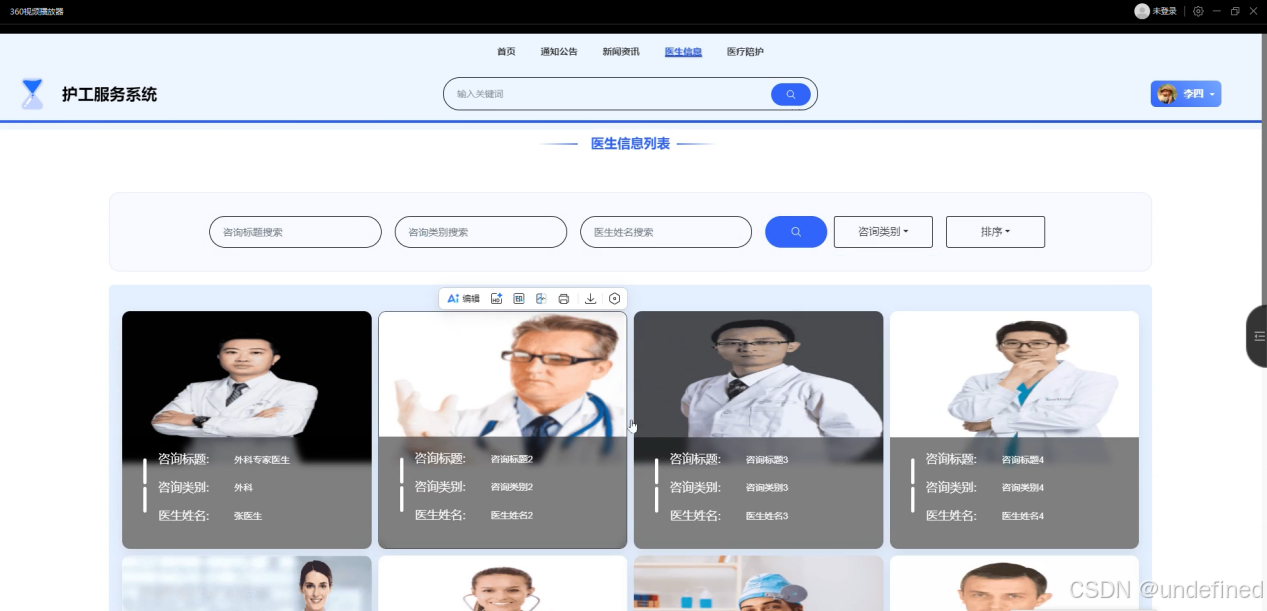Click the text 医生姓名2
Screen dimensions: 1267x611
tap(512, 516)
